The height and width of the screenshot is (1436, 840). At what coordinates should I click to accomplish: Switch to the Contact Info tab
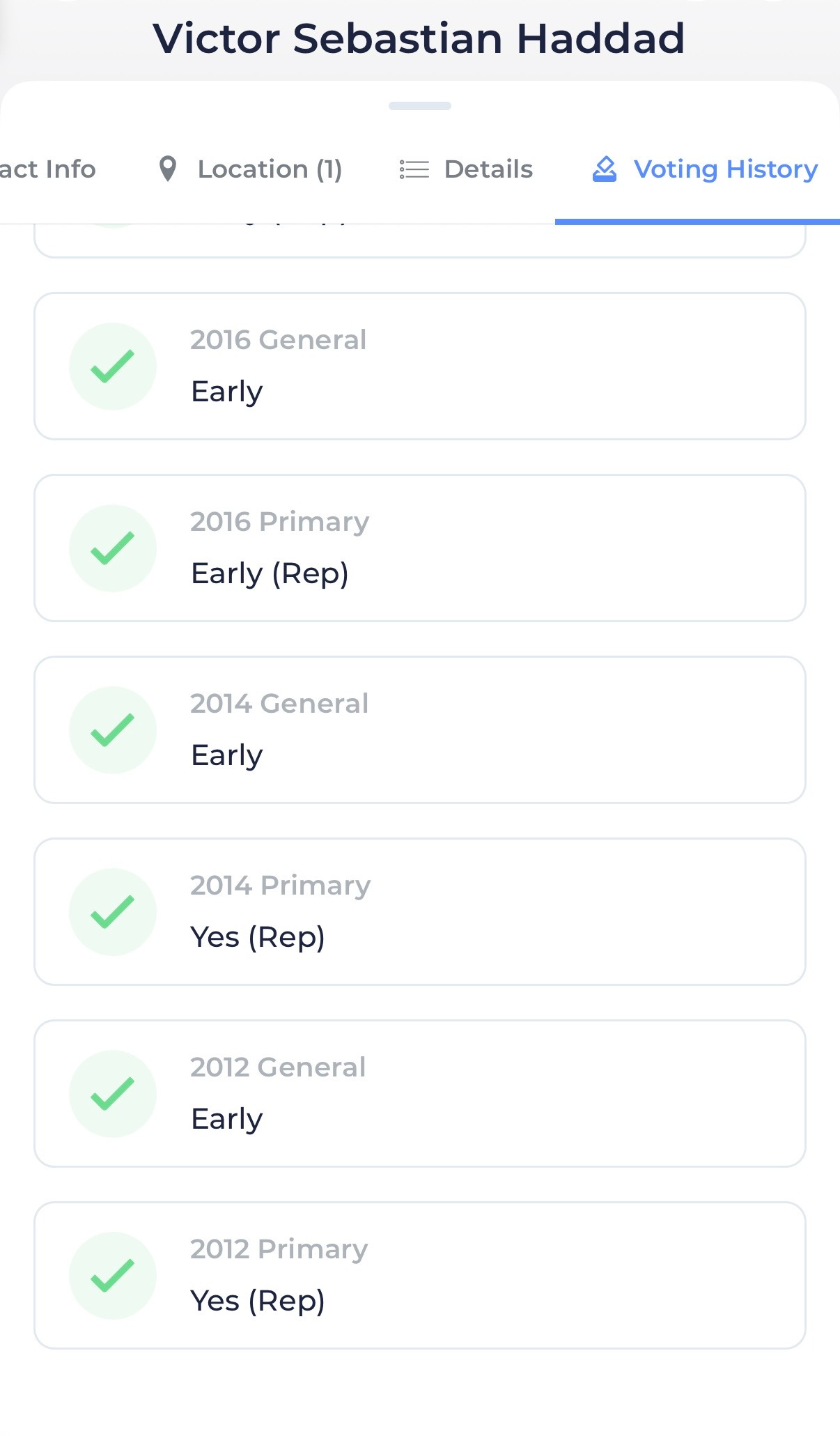[47, 169]
